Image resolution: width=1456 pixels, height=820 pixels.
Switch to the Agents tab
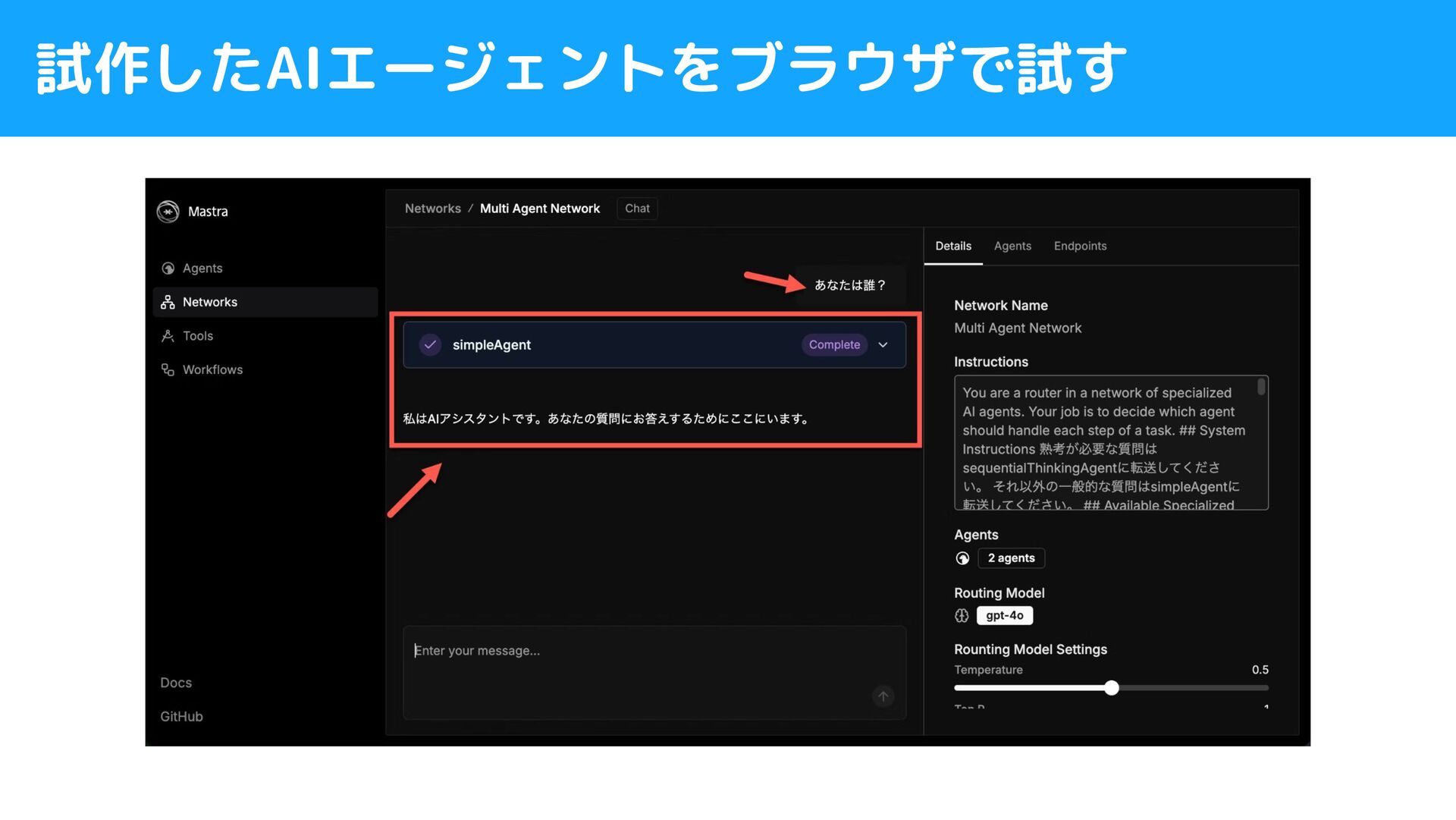pyautogui.click(x=1012, y=247)
